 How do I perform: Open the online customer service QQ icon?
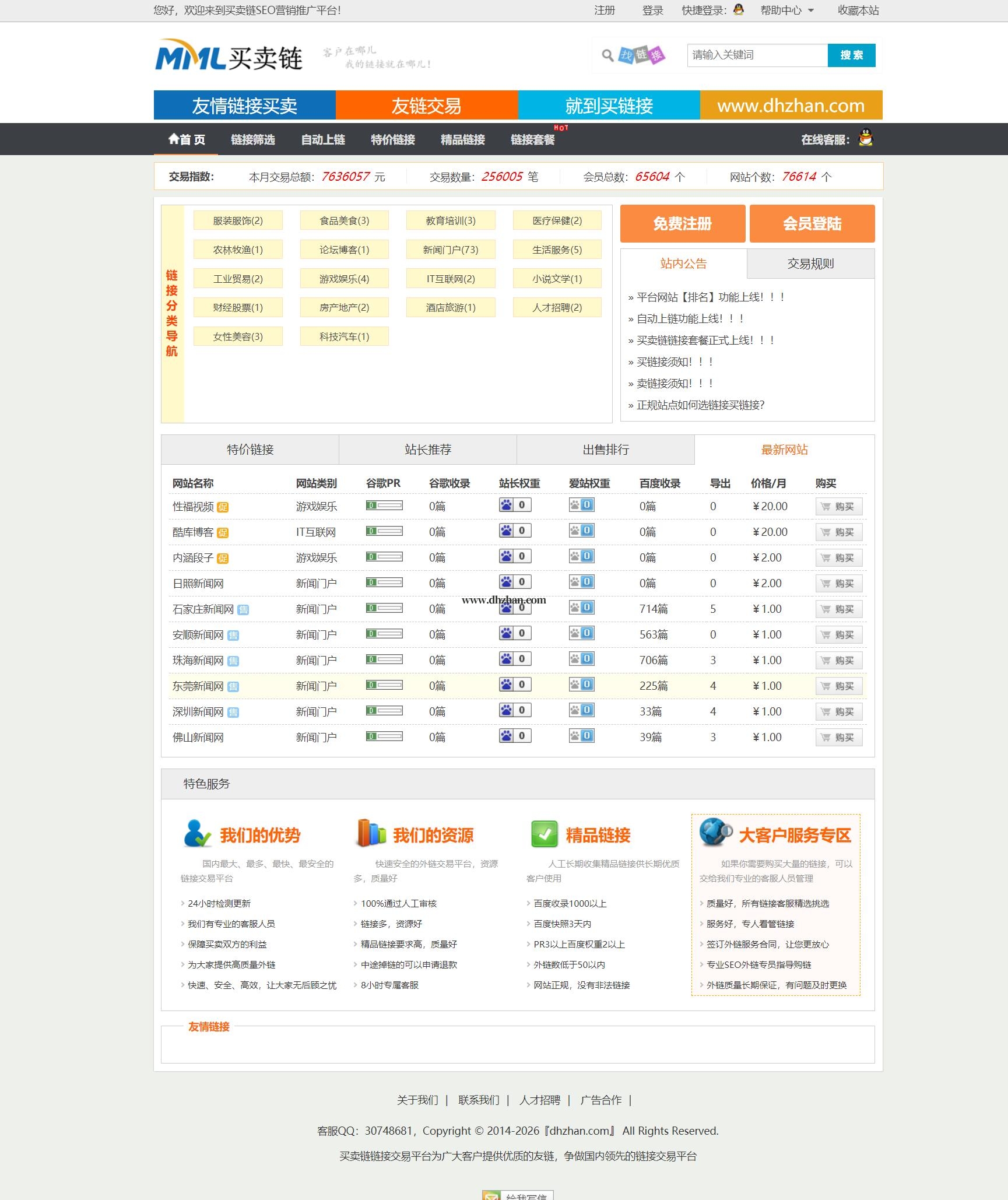(866, 138)
